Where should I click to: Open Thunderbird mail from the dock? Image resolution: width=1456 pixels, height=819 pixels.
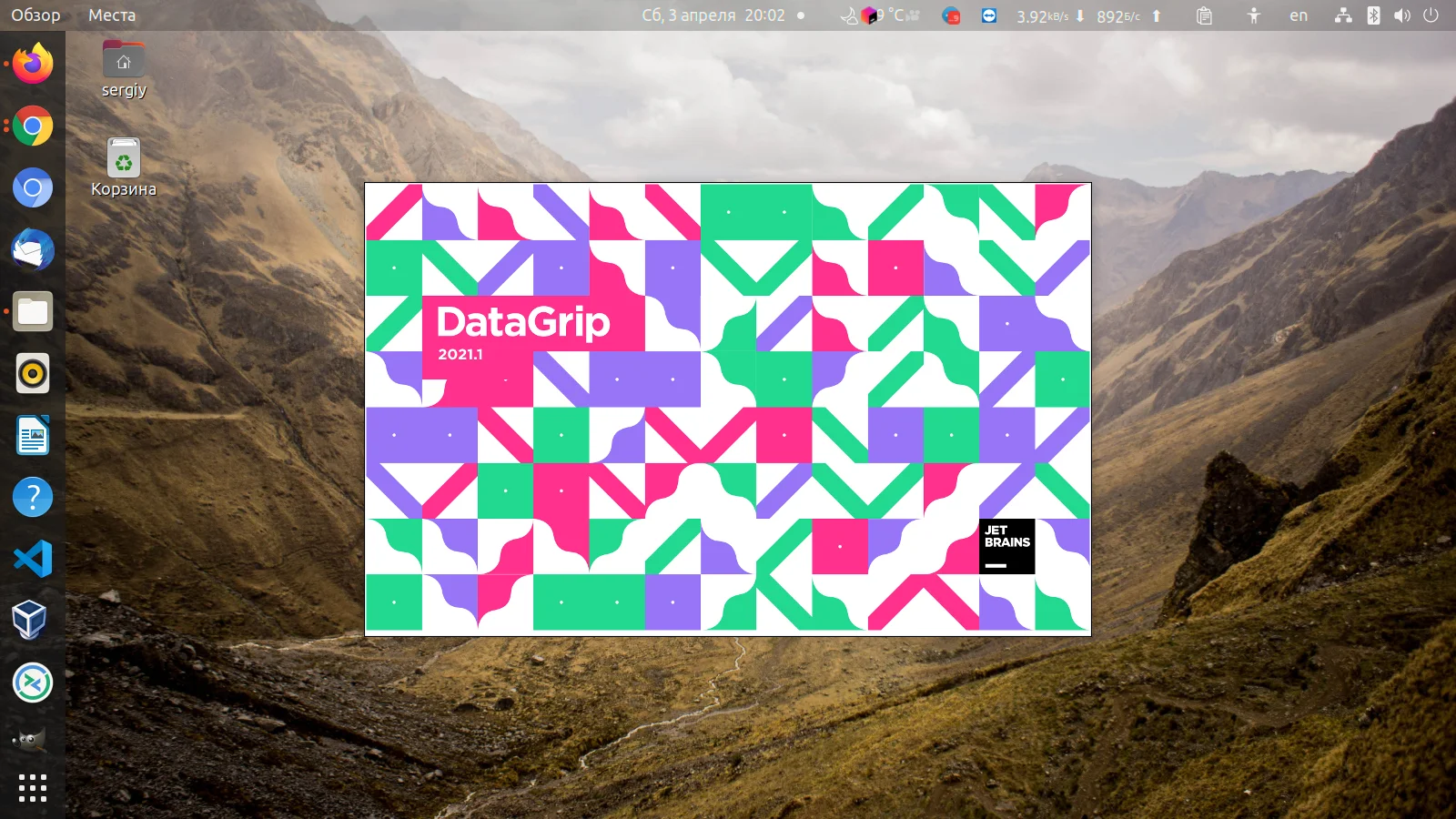click(33, 249)
